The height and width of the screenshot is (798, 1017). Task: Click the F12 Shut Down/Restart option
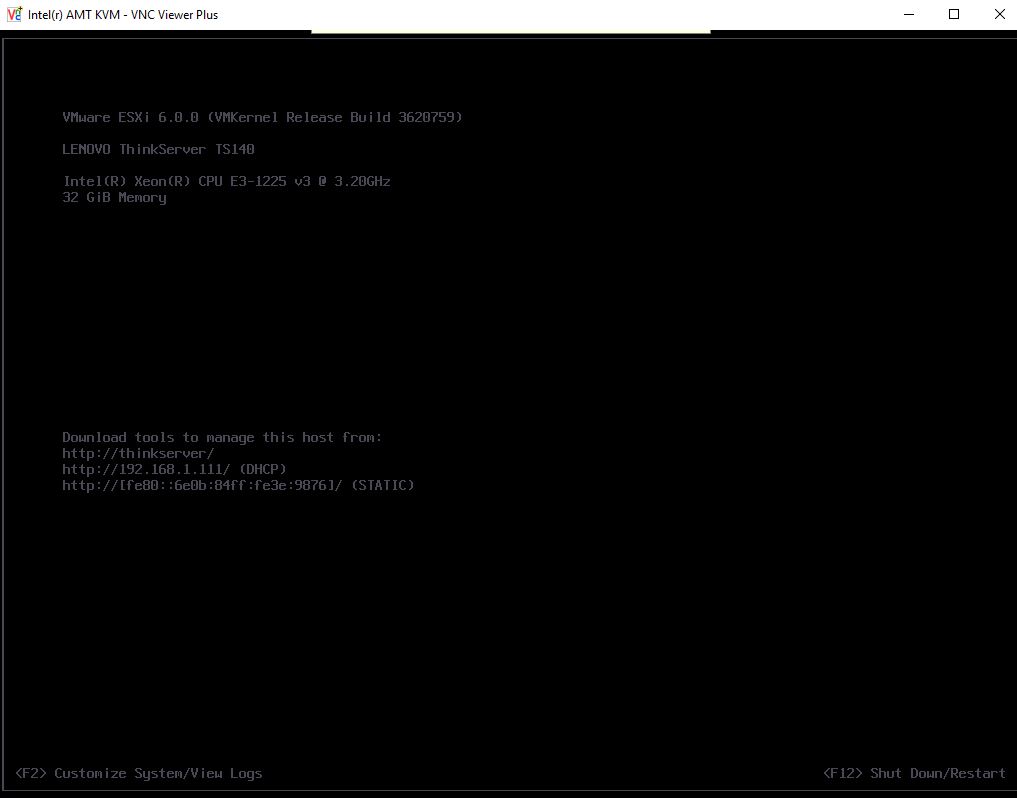click(x=914, y=773)
